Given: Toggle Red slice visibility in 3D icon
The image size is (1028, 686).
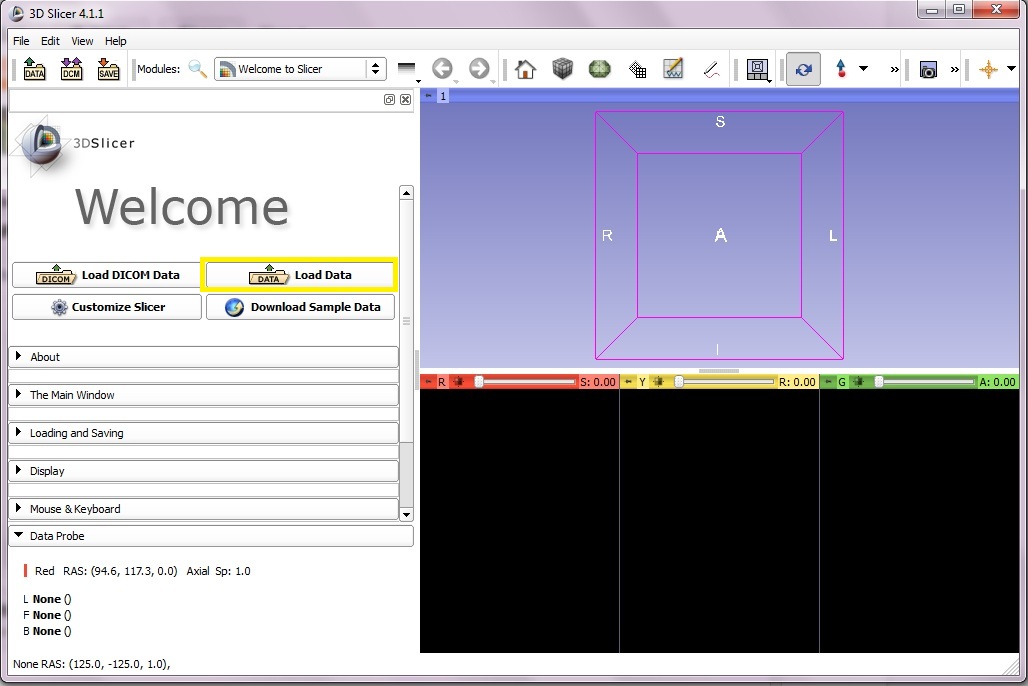Looking at the screenshot, I should tap(458, 382).
